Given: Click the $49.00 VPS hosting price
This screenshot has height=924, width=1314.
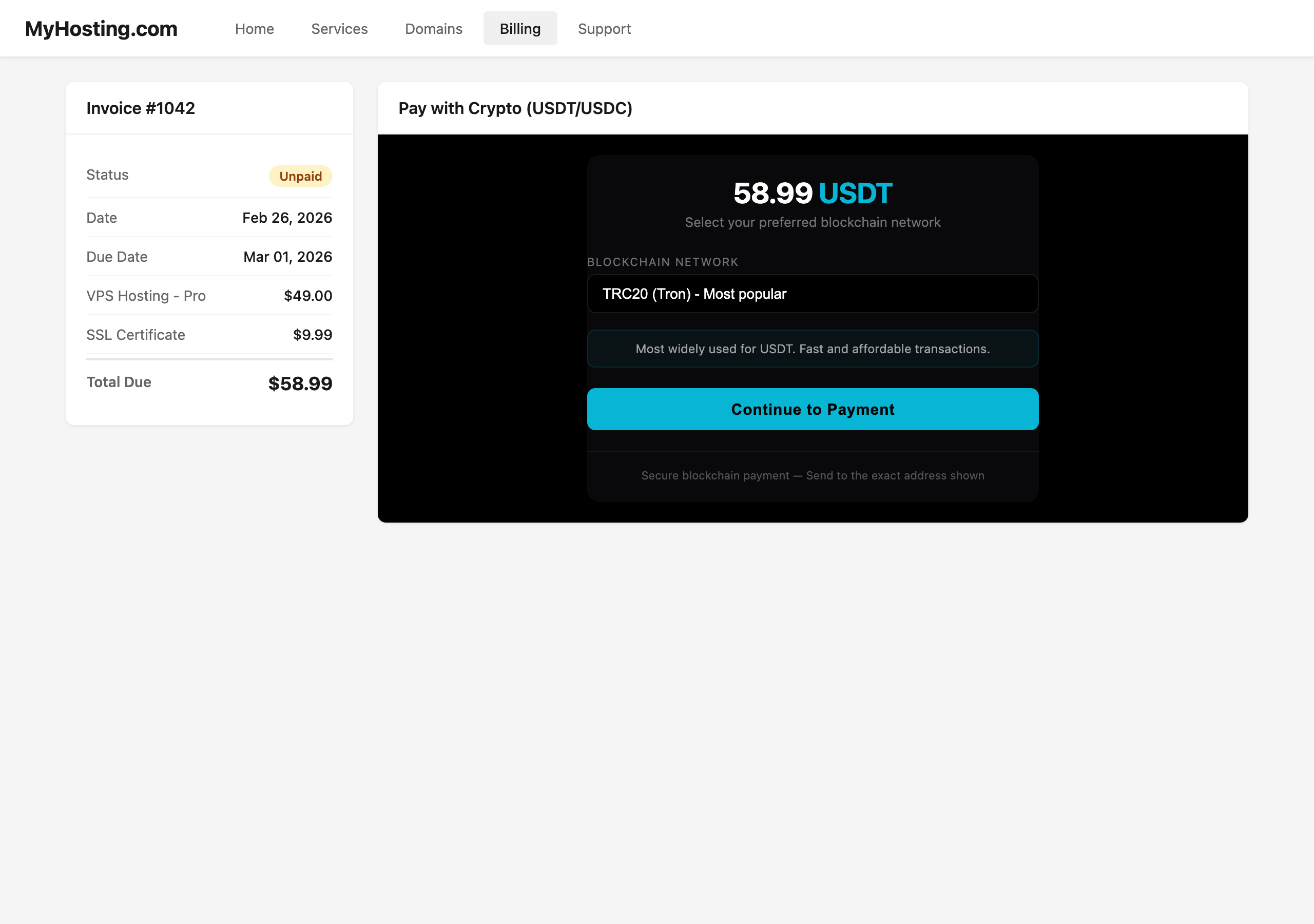Looking at the screenshot, I should tap(308, 296).
